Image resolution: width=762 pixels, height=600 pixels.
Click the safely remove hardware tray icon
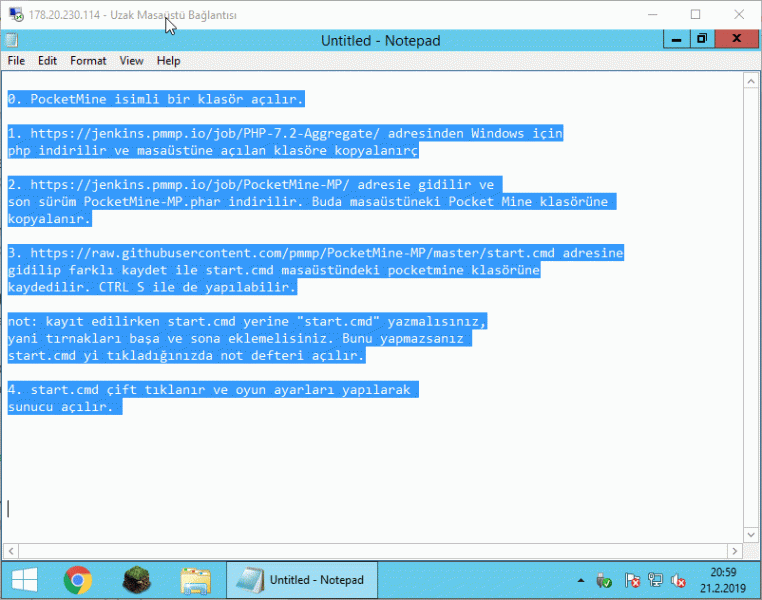point(604,580)
